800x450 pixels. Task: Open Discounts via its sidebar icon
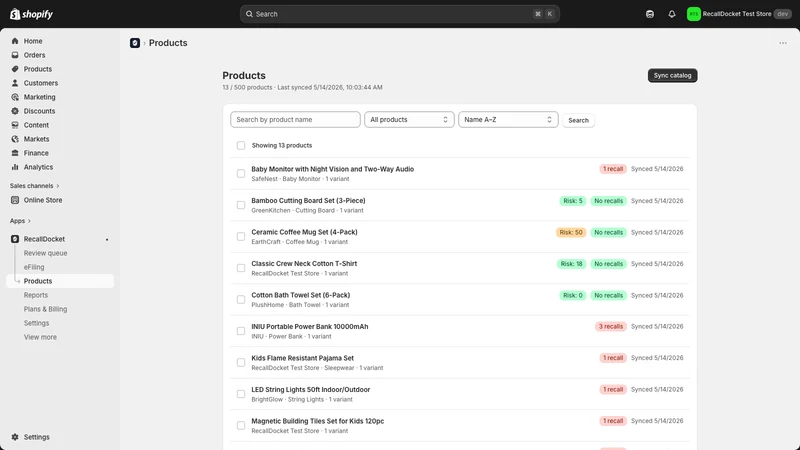pyautogui.click(x=15, y=111)
